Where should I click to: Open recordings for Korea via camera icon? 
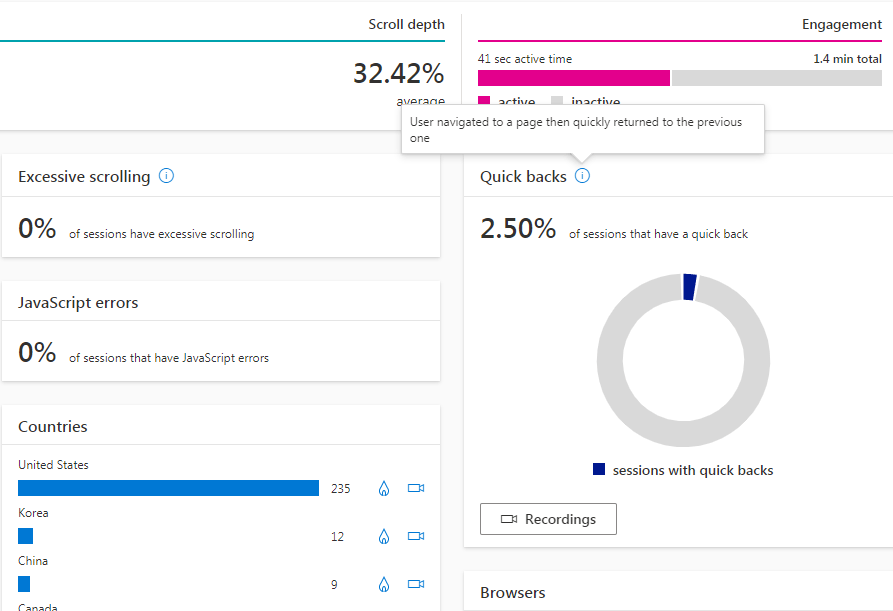point(415,536)
